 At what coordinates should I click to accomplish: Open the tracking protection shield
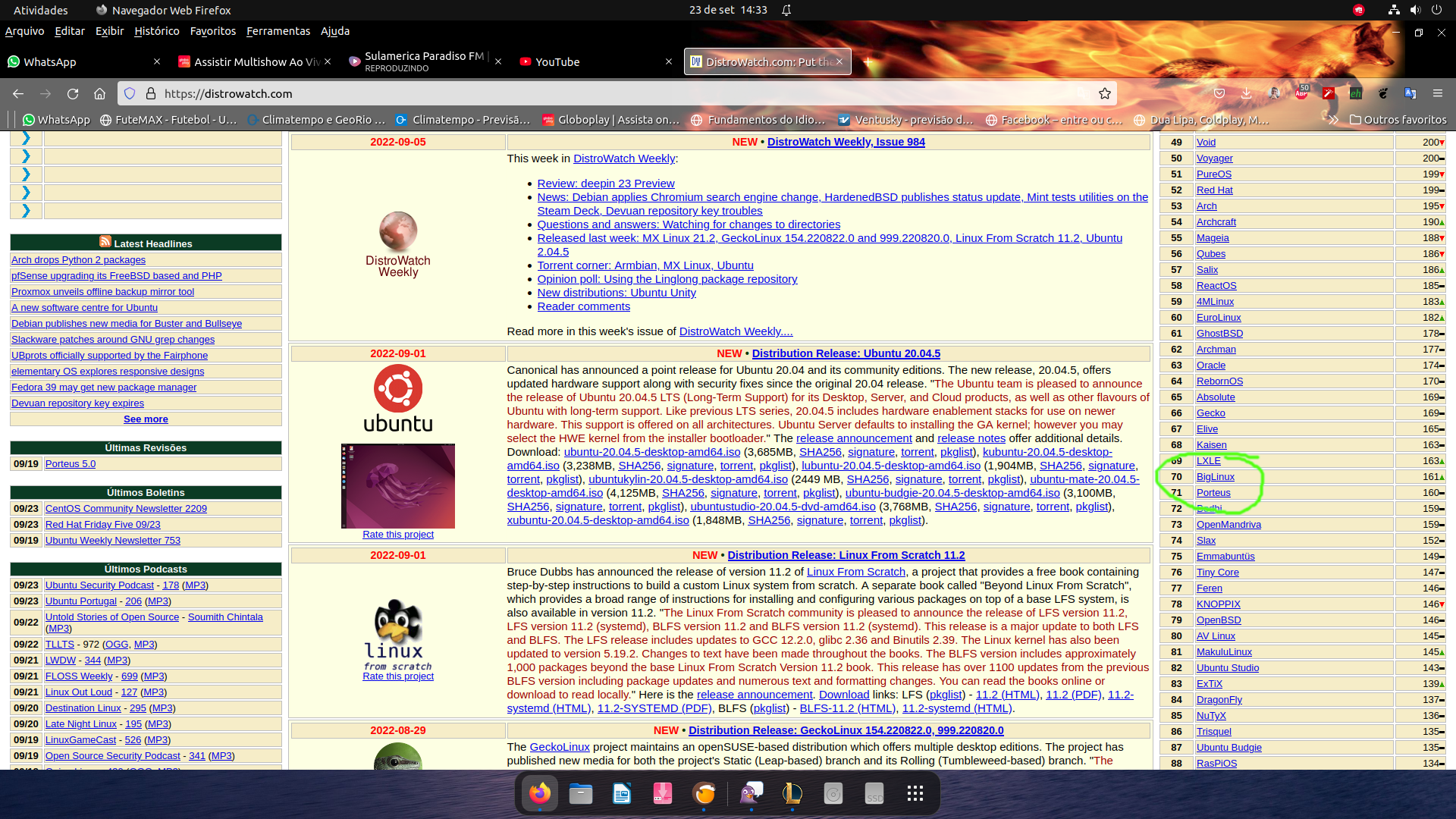pos(130,93)
